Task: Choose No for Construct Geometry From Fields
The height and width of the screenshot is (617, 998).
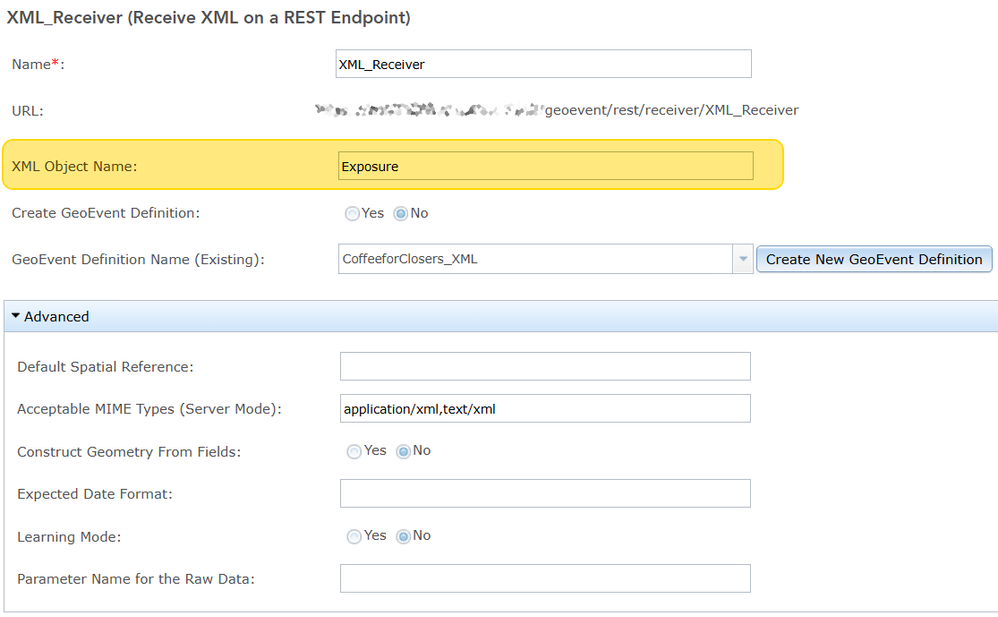Action: point(404,452)
